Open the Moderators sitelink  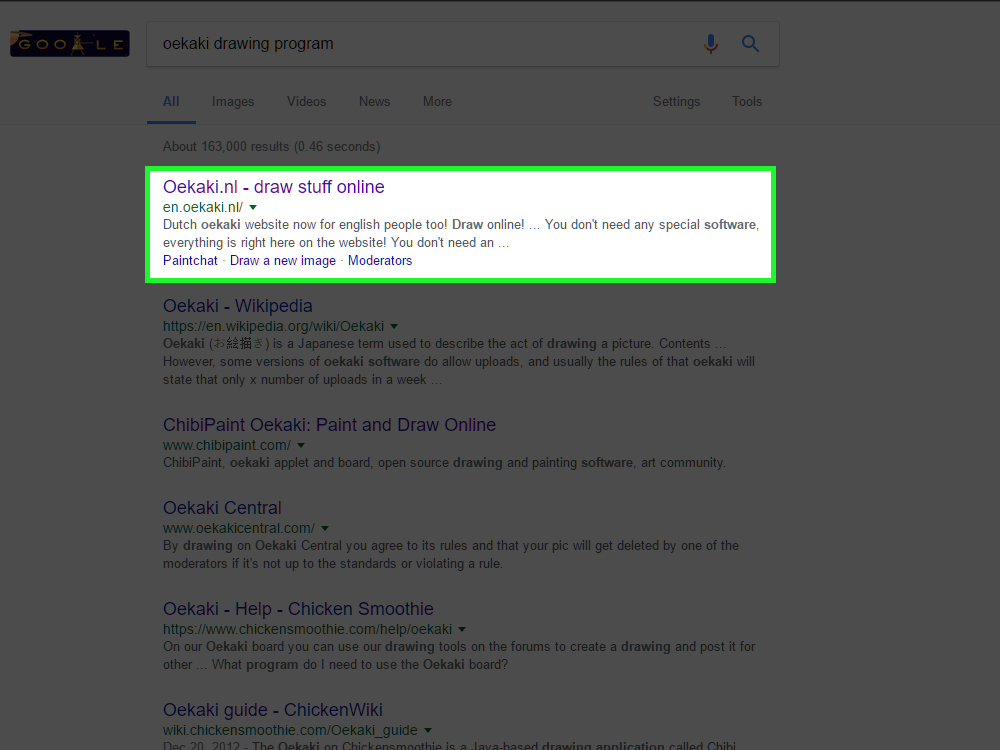[380, 261]
